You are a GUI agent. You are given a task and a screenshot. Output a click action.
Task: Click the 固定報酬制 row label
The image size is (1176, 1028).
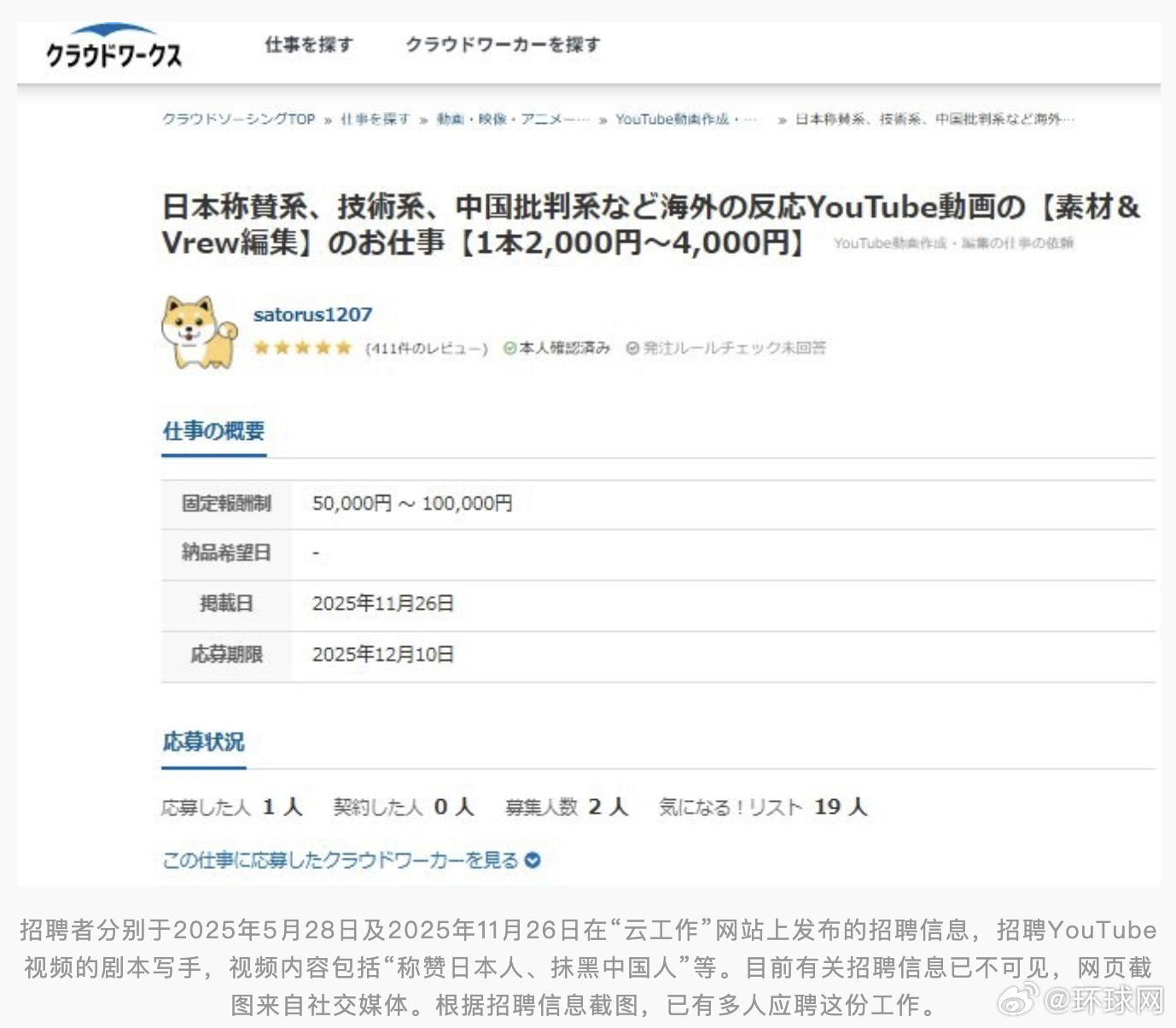[x=226, y=504]
